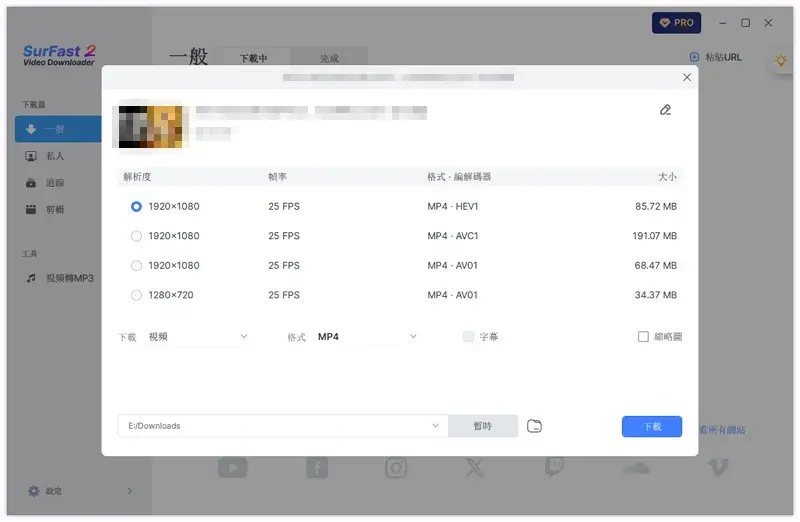Expand the 下載 type dropdown showing 視頻
The width and height of the screenshot is (800, 522).
(x=211, y=337)
